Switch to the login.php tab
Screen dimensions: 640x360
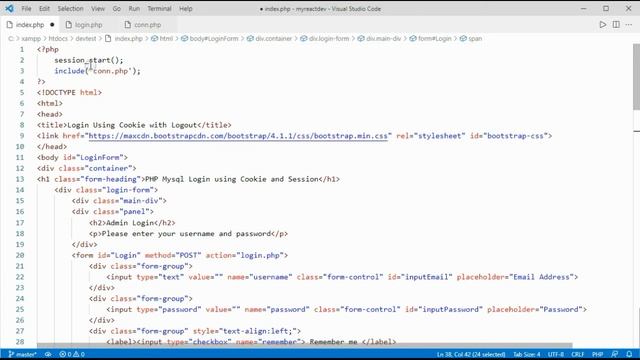pos(88,25)
